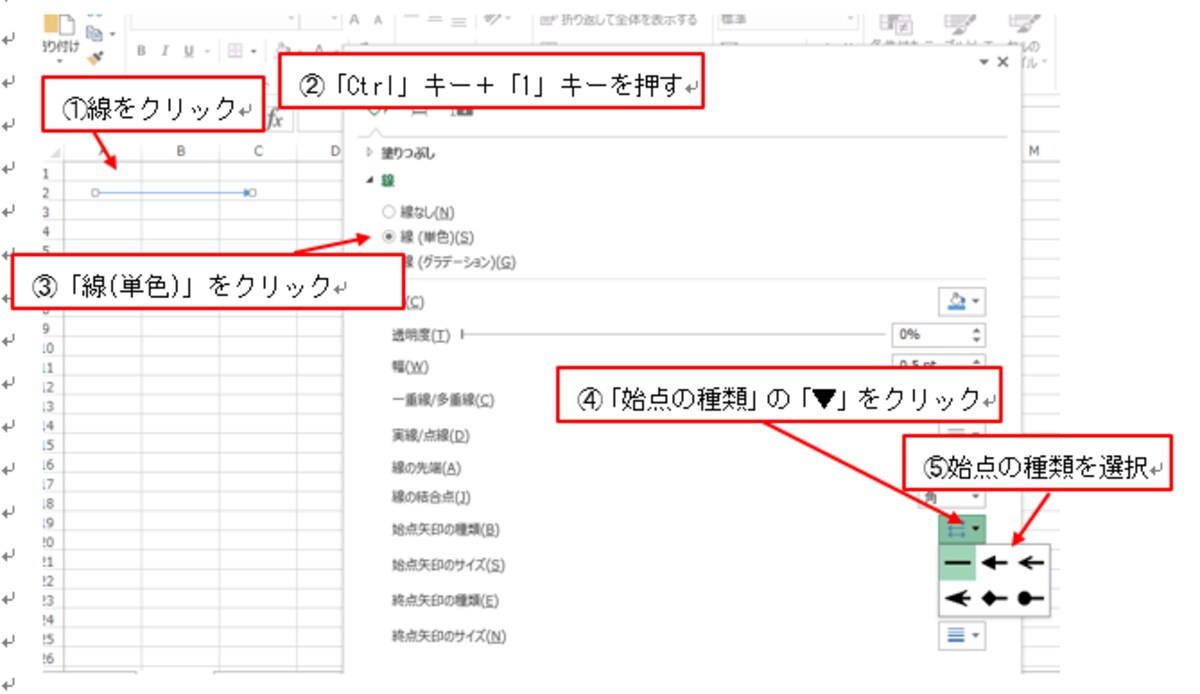Viewport: 1200px width, 694px height.
Task: Choose the diamond arrow head option
Action: tap(993, 597)
